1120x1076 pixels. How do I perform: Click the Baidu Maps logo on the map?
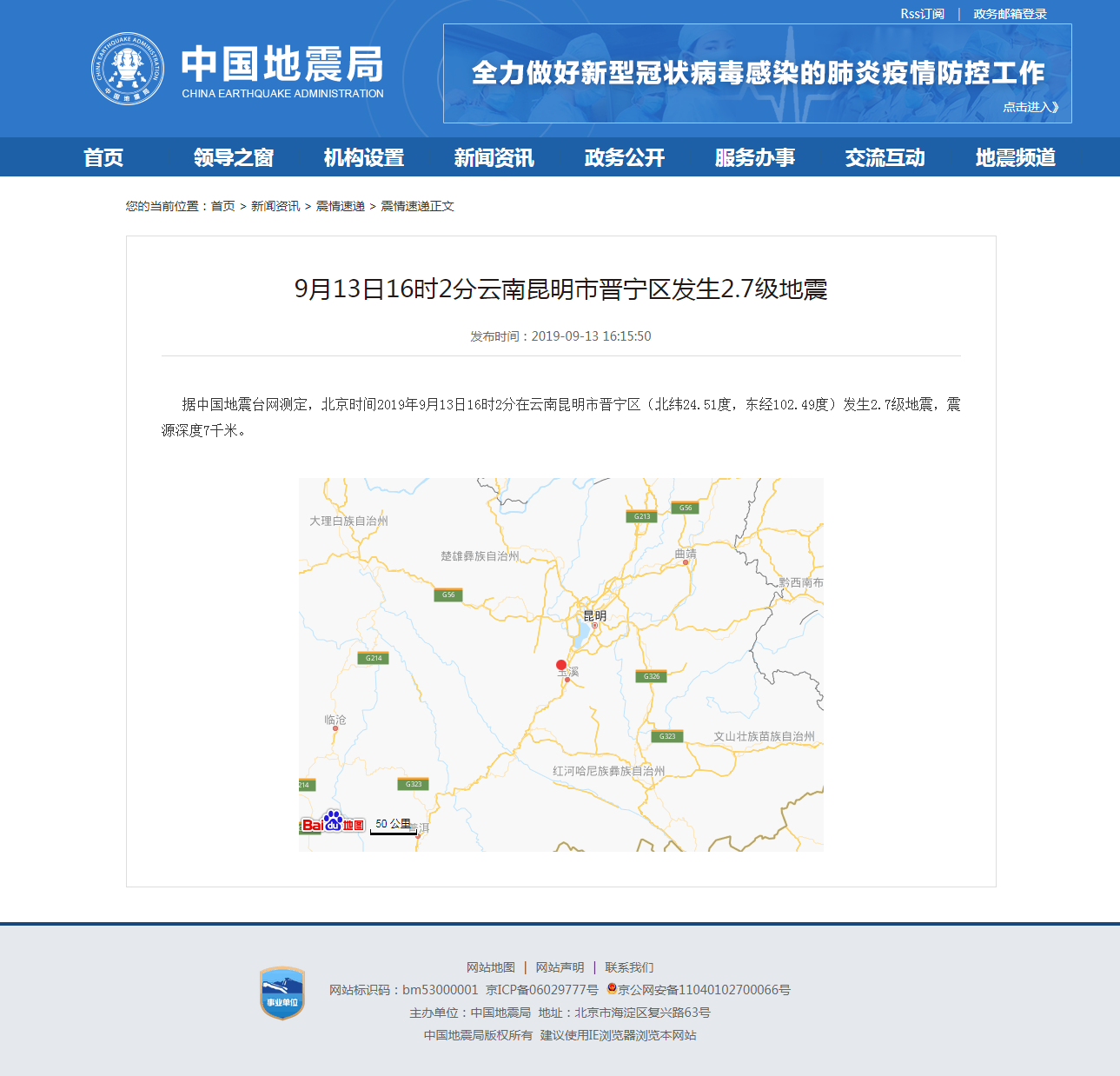point(333,822)
